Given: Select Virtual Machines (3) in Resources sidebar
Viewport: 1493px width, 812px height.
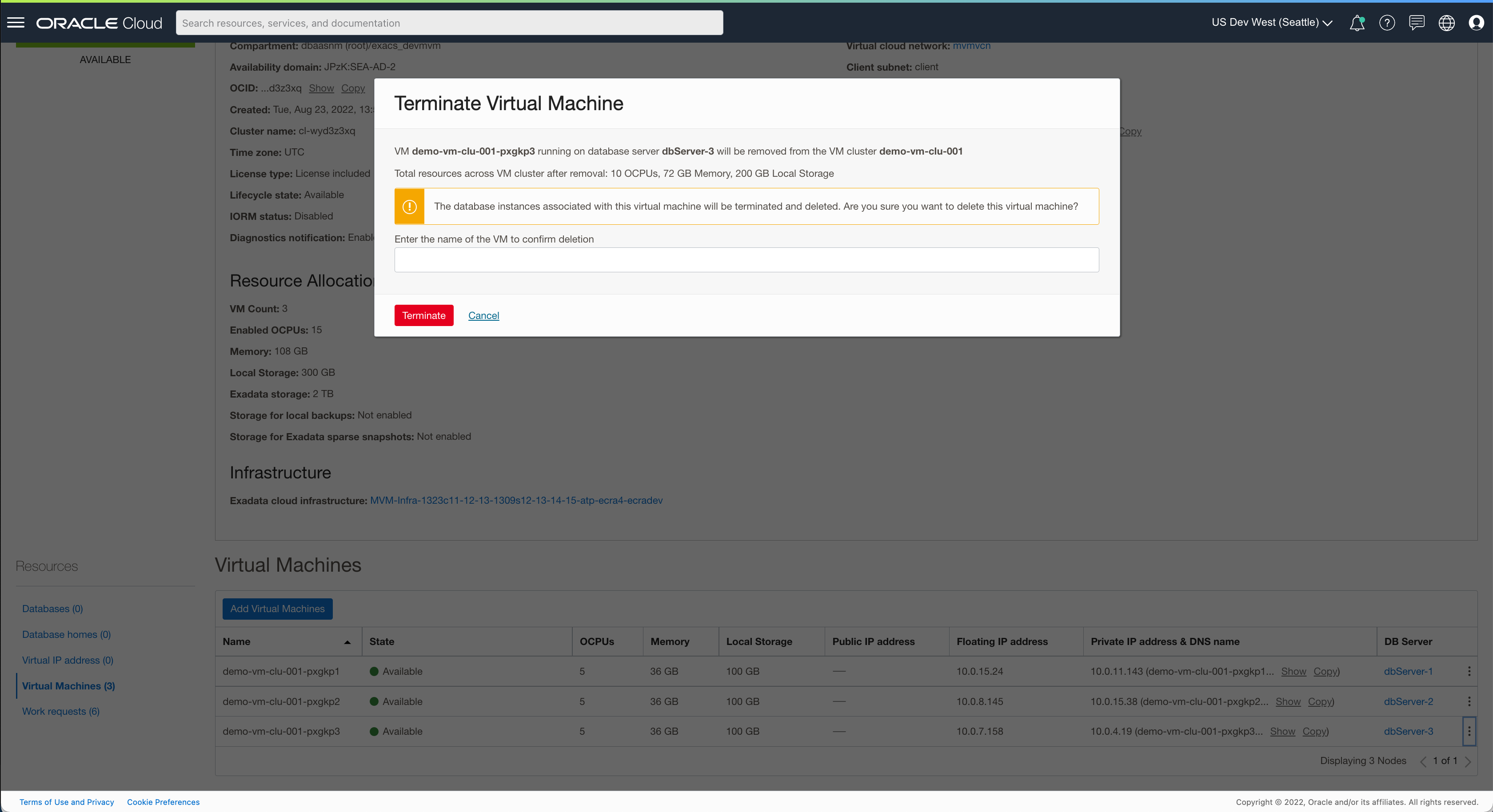Looking at the screenshot, I should [x=68, y=686].
